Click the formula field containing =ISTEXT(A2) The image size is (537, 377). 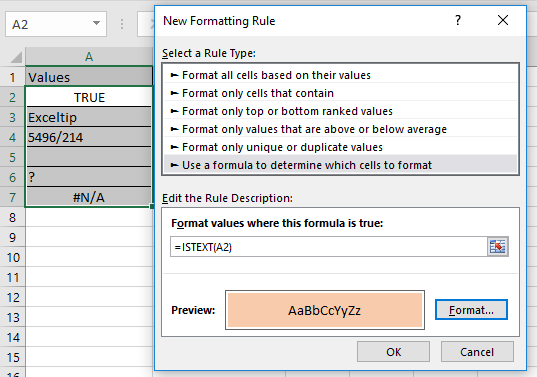[329, 247]
